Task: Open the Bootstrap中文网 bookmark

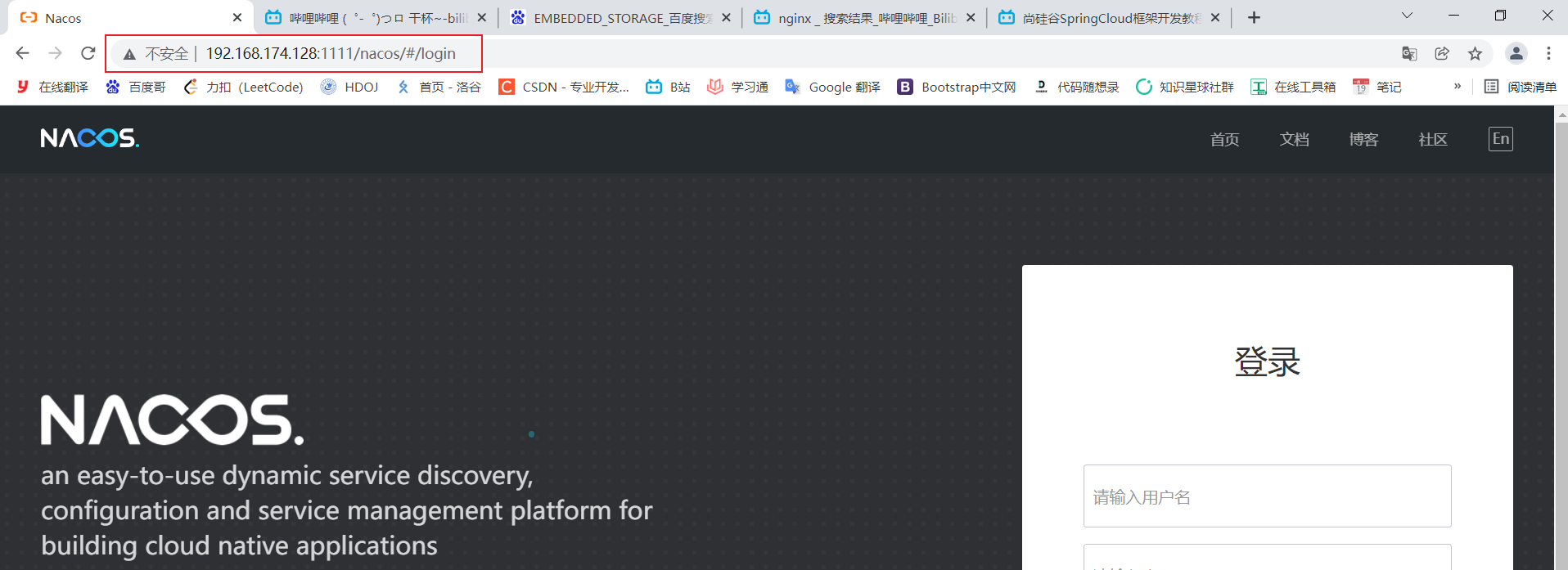Action: click(x=957, y=87)
